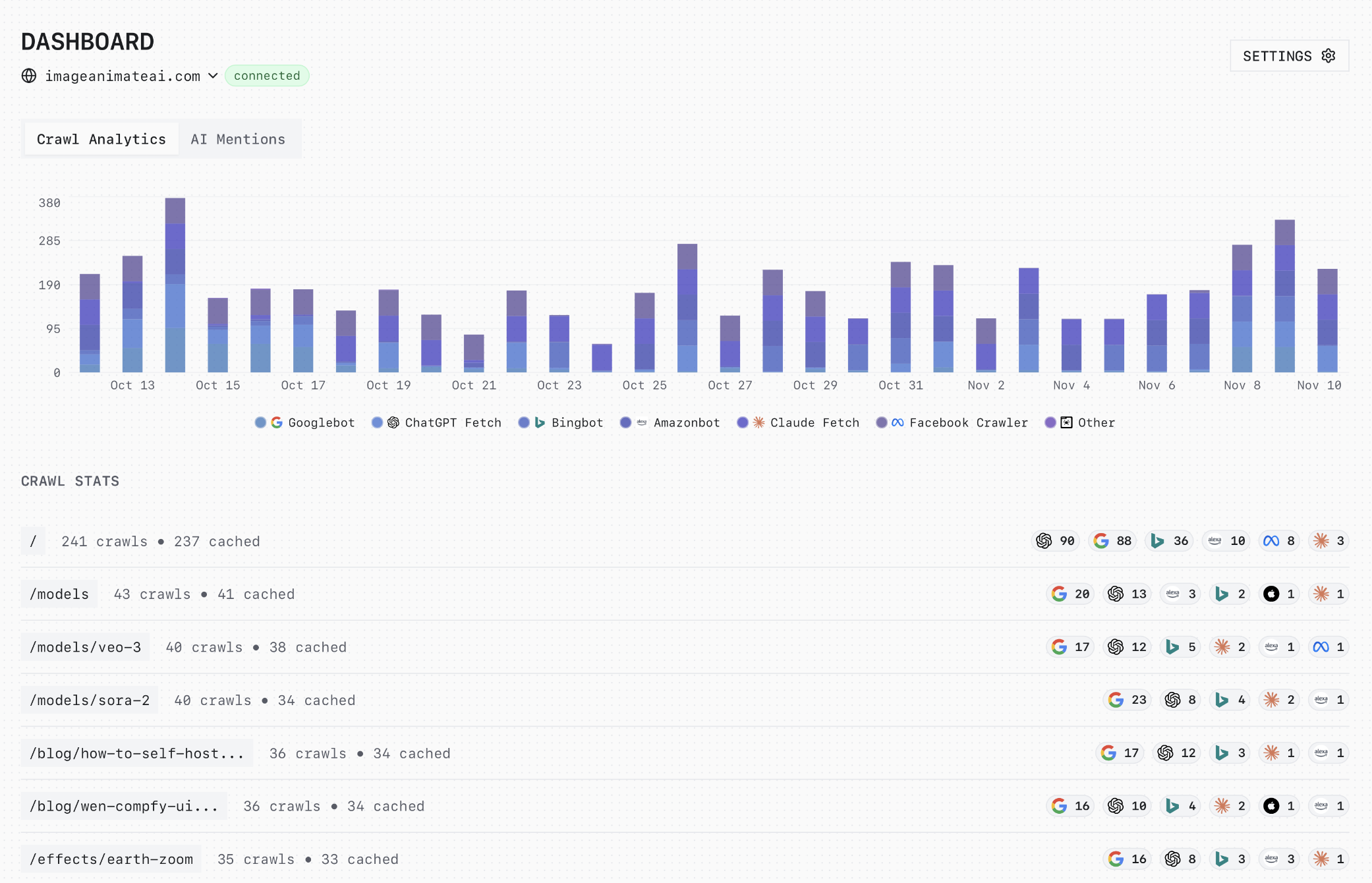Expand the /blog/wen-compfy-ui path entry
The image size is (1372, 883).
pos(125,805)
